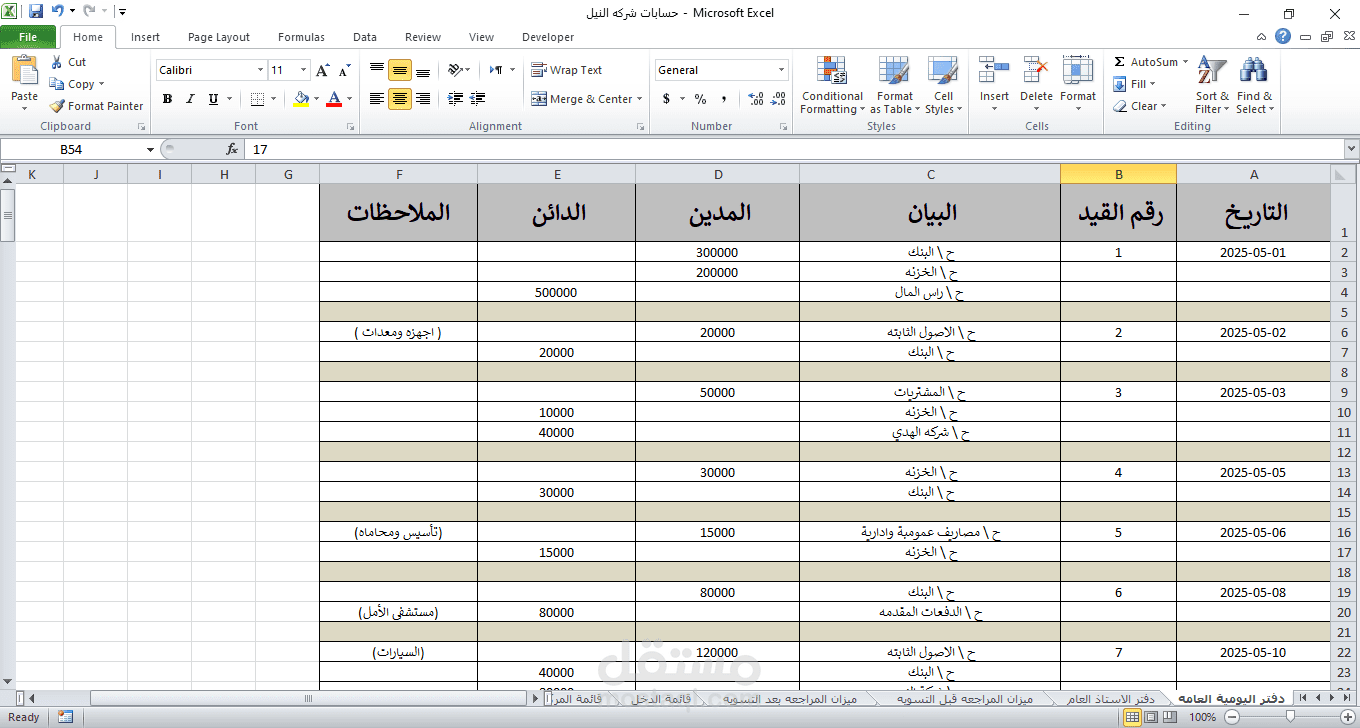Click Decrease Decimal icon

(x=779, y=99)
